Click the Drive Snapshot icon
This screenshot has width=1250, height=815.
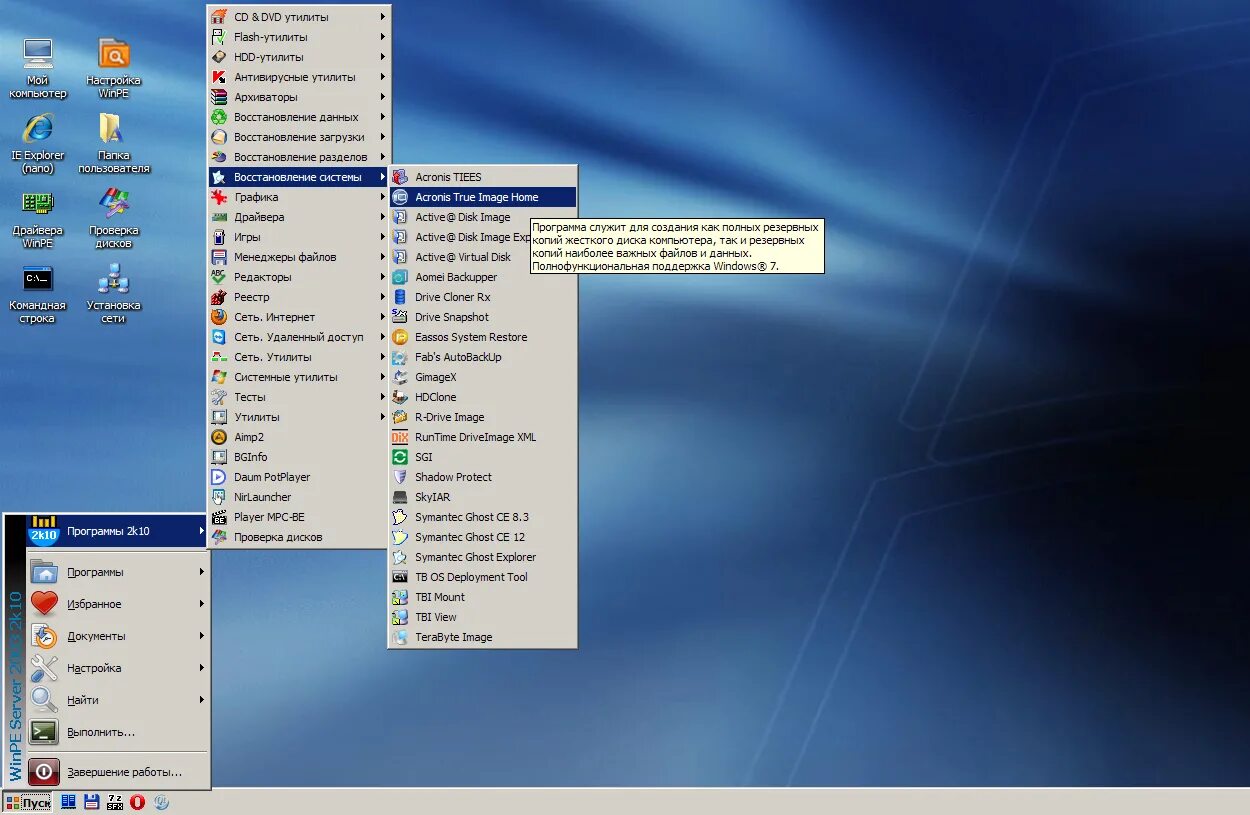[x=400, y=317]
